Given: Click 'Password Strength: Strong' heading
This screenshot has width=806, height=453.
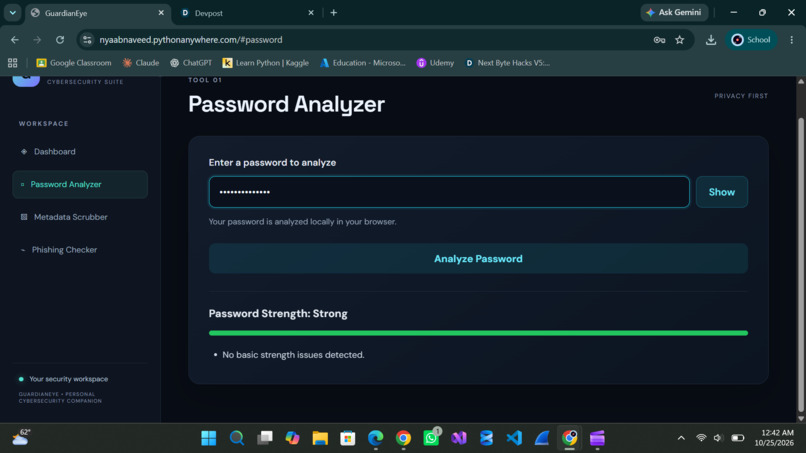Looking at the screenshot, I should click(x=278, y=314).
